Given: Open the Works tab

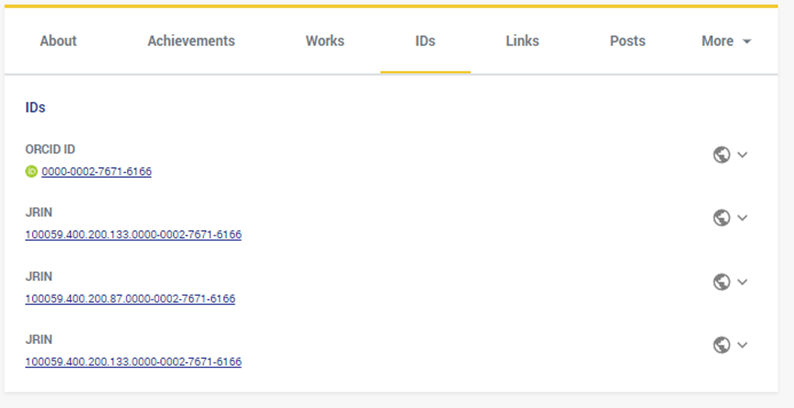Looking at the screenshot, I should click(x=325, y=41).
